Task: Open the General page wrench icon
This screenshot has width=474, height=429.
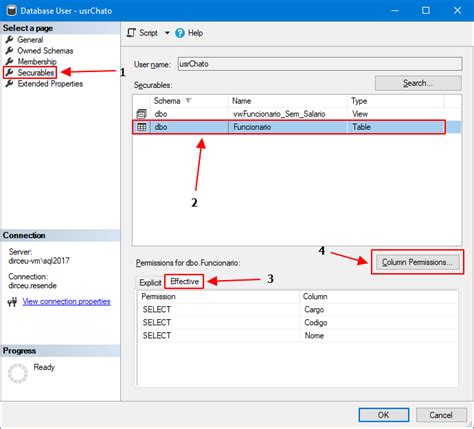Action: [10, 40]
